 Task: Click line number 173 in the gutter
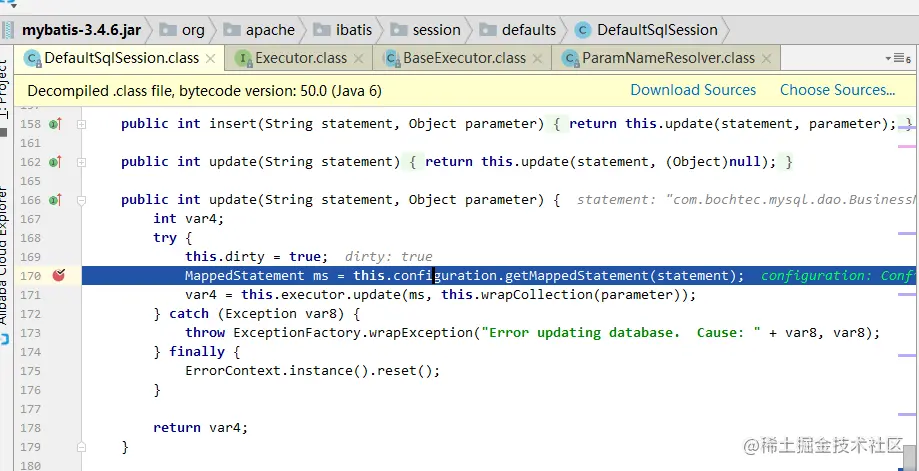coord(30,333)
